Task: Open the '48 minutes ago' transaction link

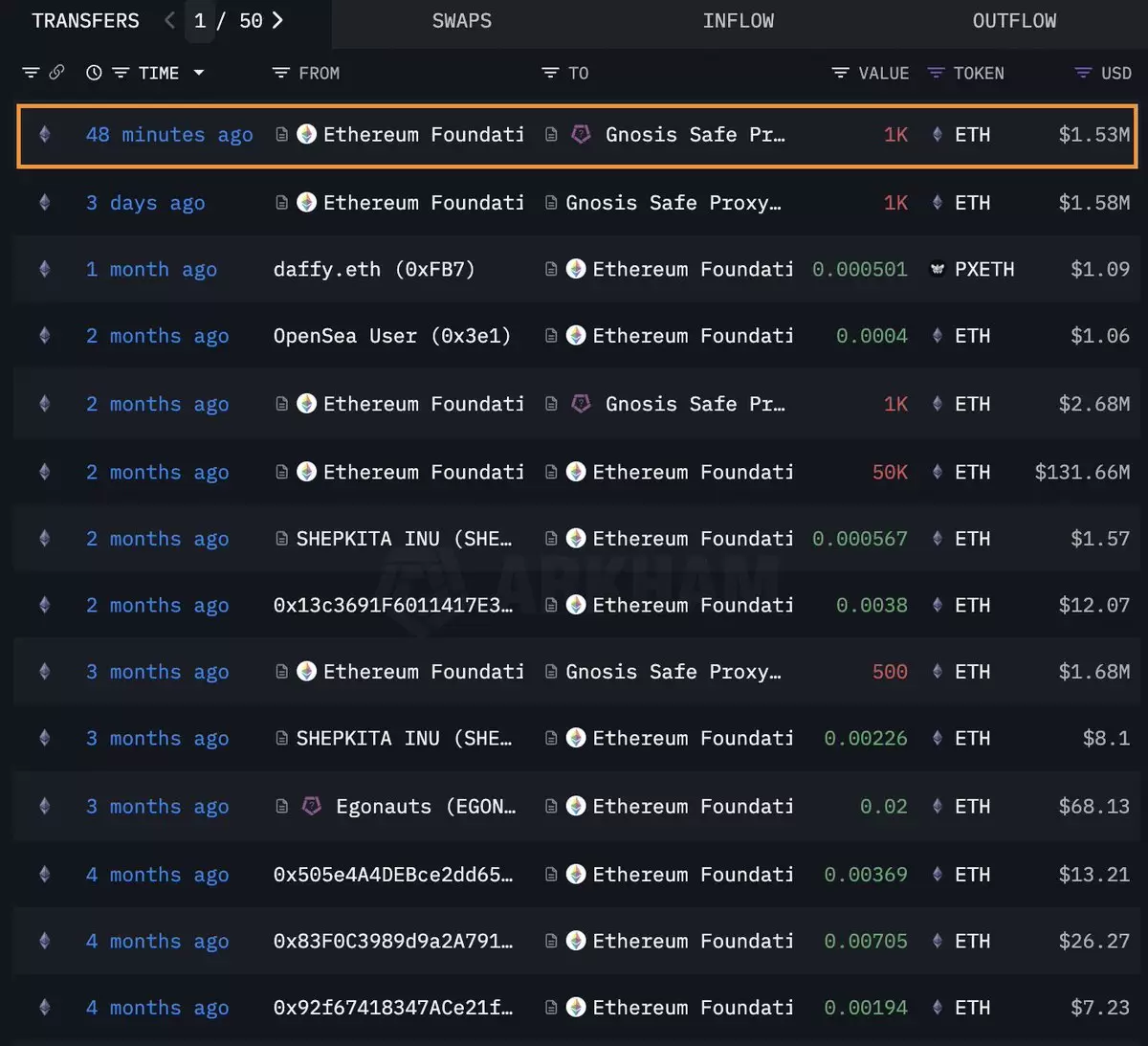Action: [169, 135]
